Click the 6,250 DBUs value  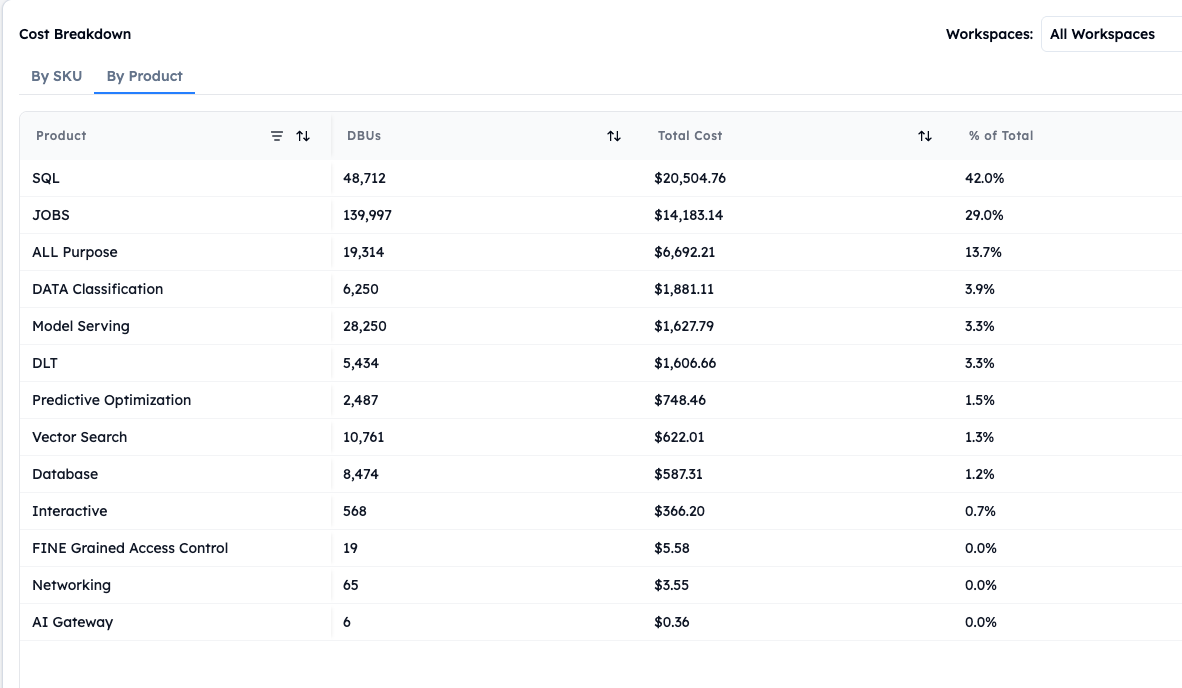click(x=360, y=289)
